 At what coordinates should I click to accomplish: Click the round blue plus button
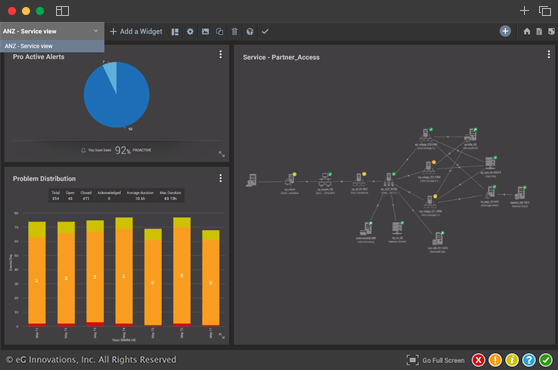coord(505,31)
